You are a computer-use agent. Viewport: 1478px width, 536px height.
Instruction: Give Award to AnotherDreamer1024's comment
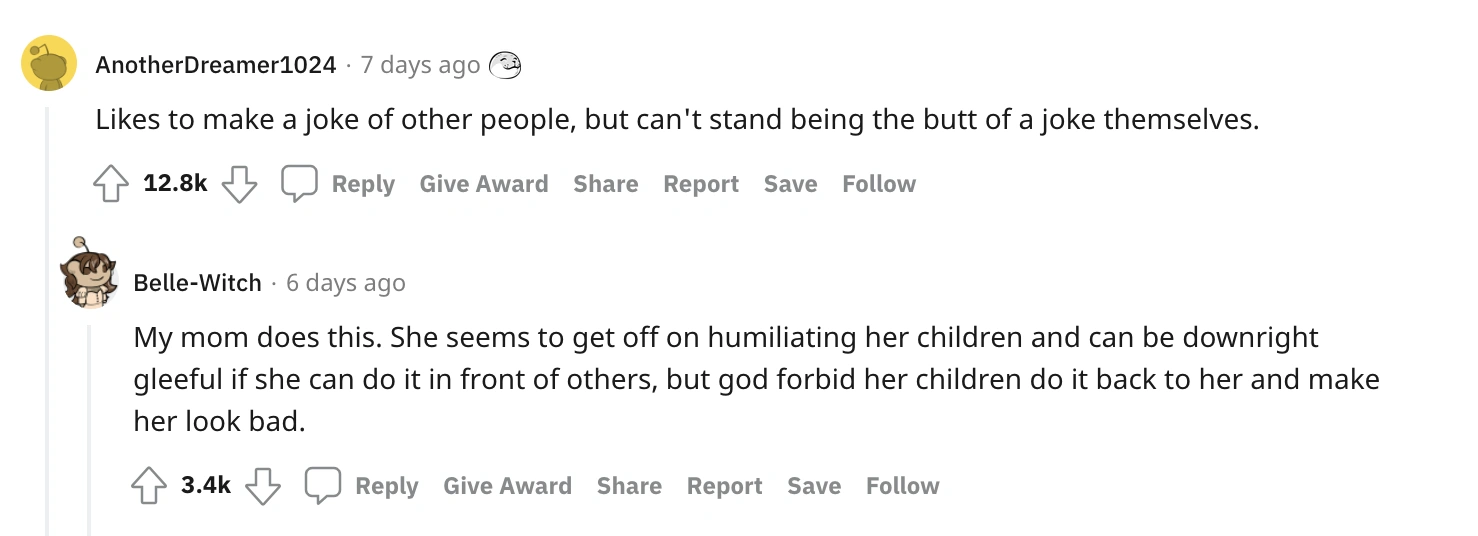point(484,184)
